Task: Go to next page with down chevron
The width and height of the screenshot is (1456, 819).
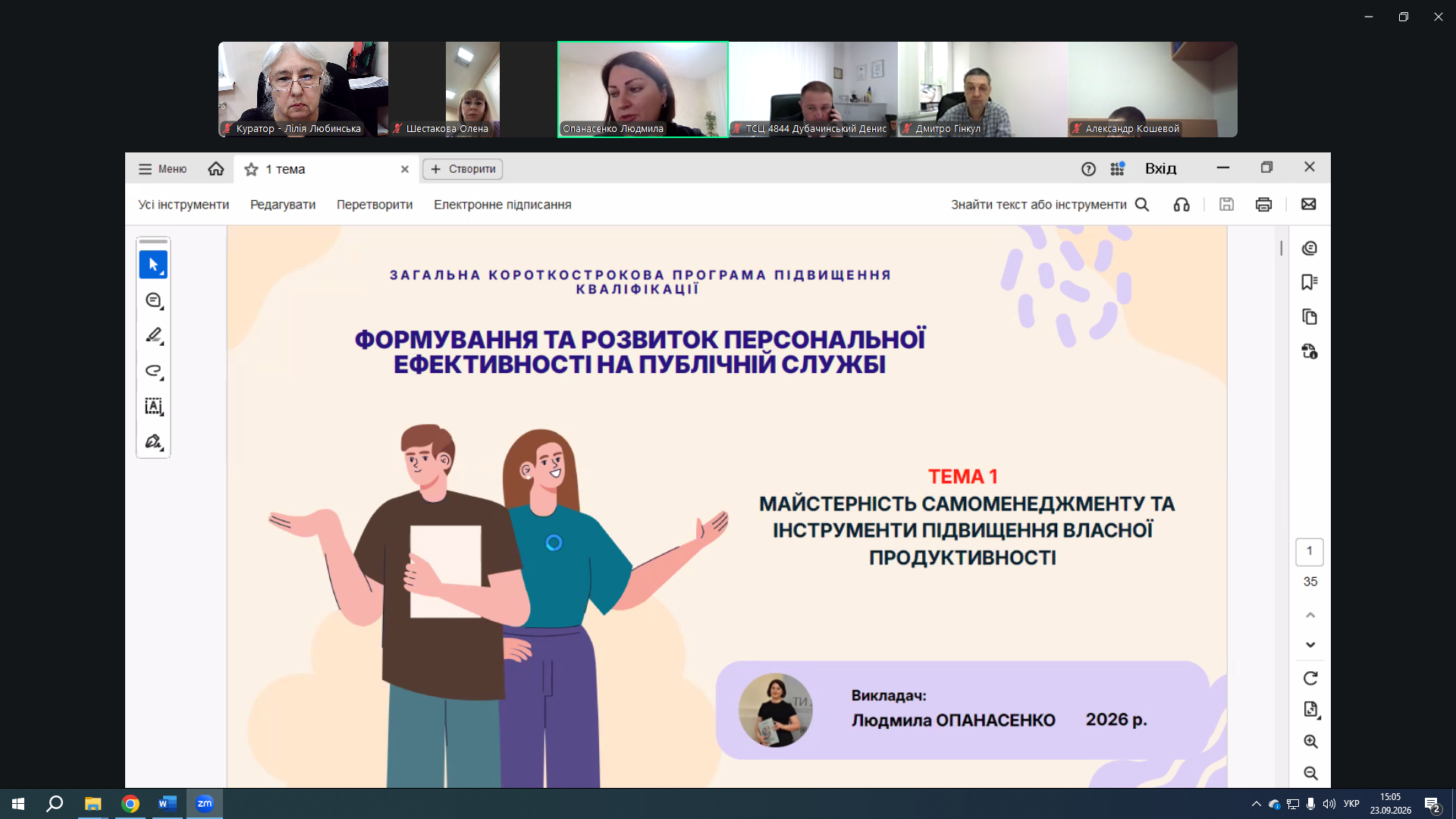Action: [x=1310, y=645]
